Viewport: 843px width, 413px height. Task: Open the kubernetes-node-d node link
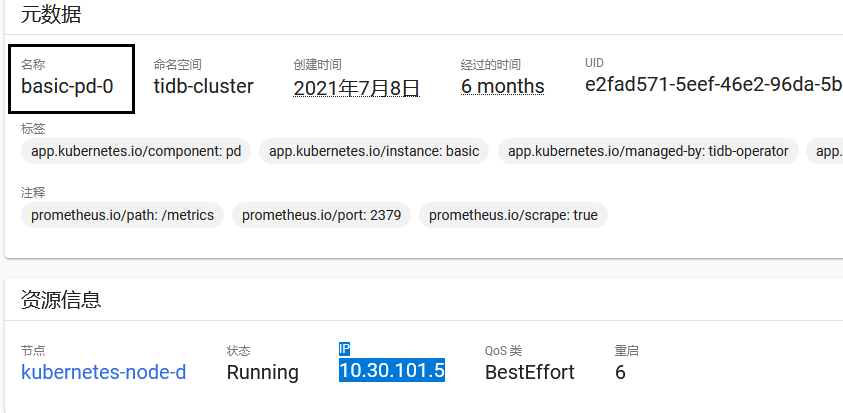pyautogui.click(x=104, y=372)
